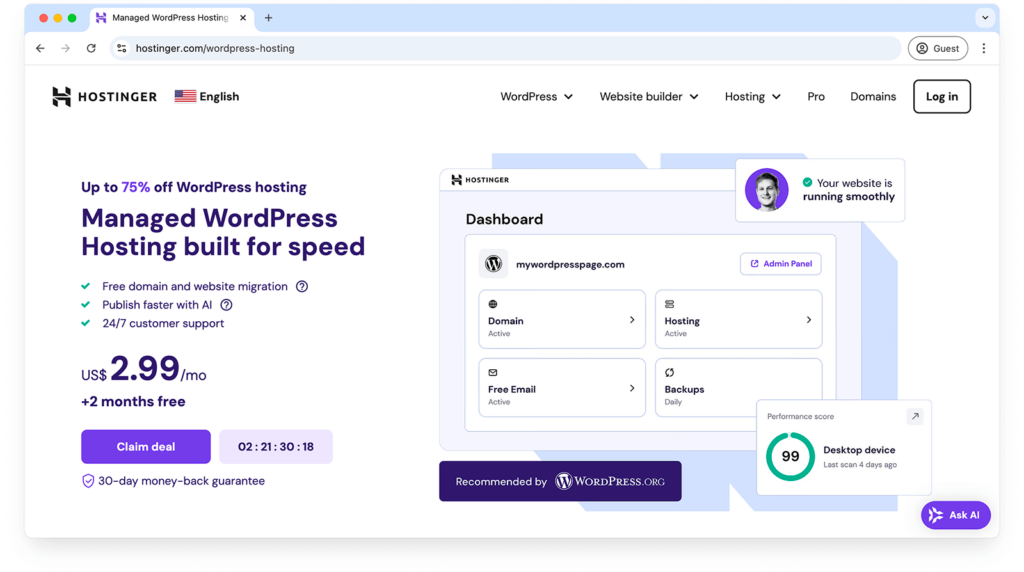Open the Domain card chevron
Screen dimensions: 1024x572
coord(632,320)
